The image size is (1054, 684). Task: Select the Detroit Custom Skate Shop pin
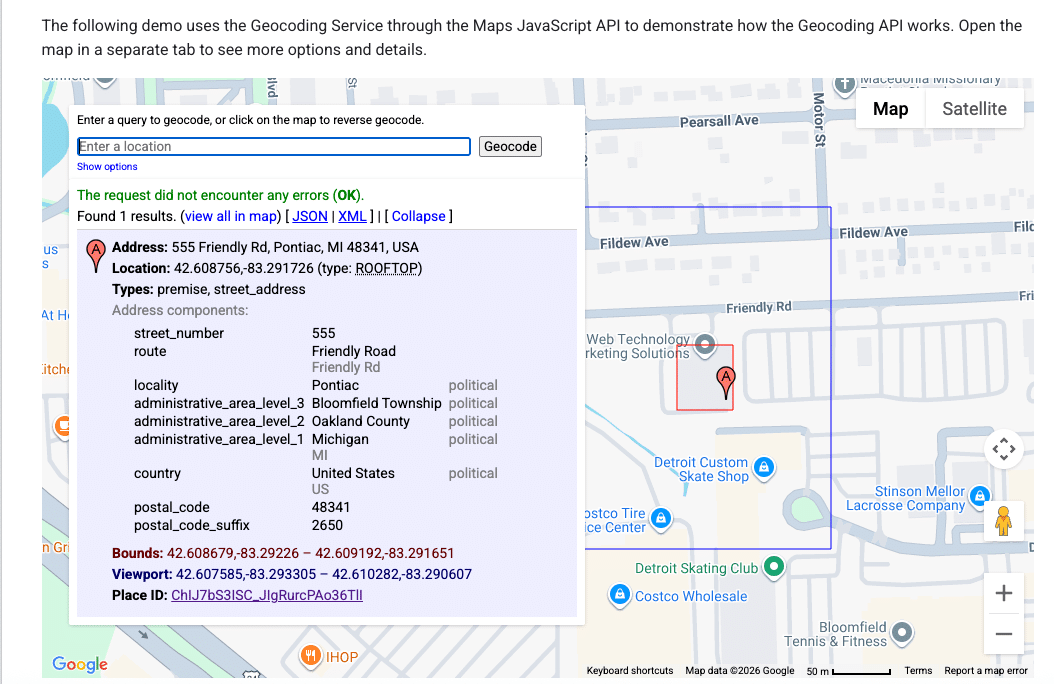point(764,467)
